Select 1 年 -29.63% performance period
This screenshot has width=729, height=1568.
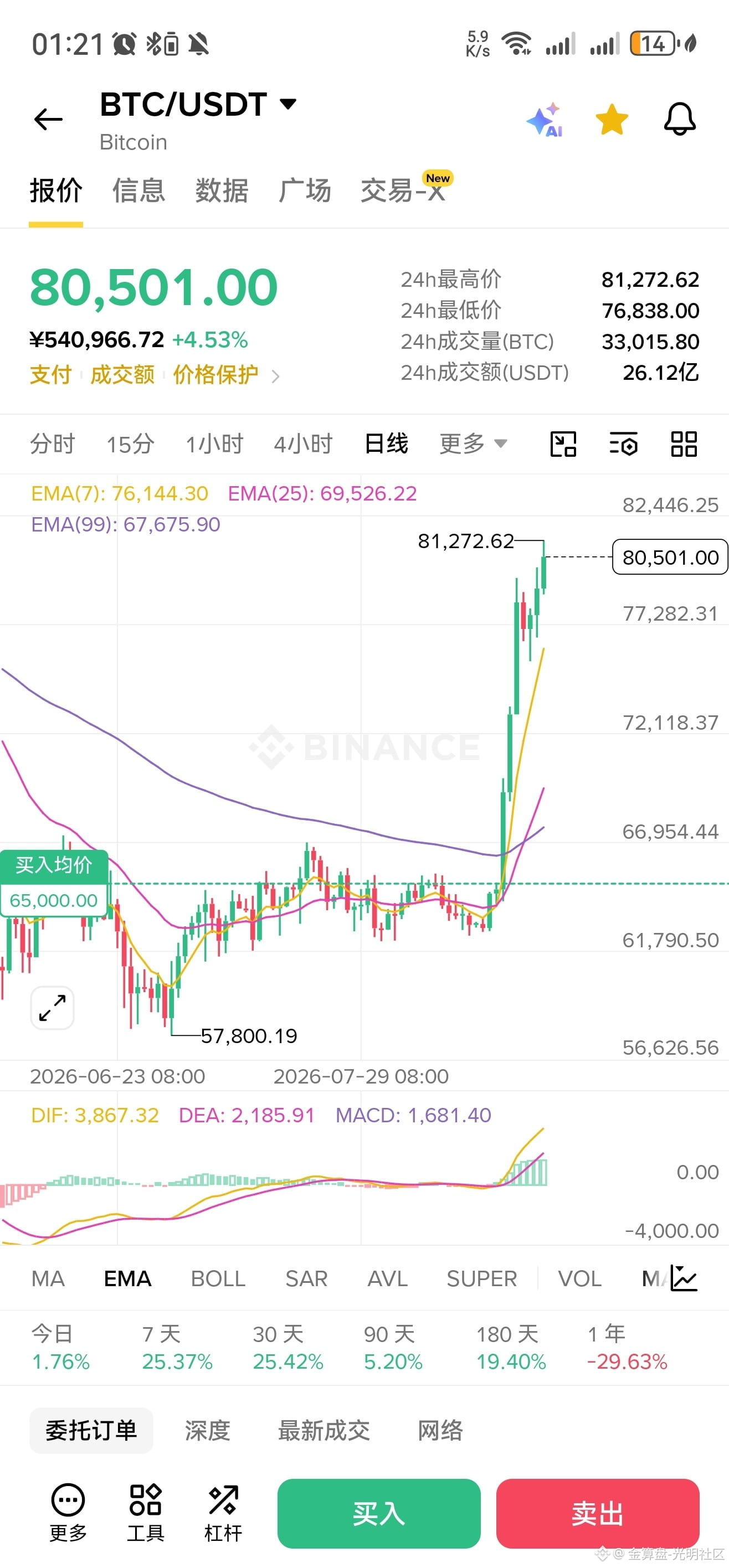[627, 1348]
